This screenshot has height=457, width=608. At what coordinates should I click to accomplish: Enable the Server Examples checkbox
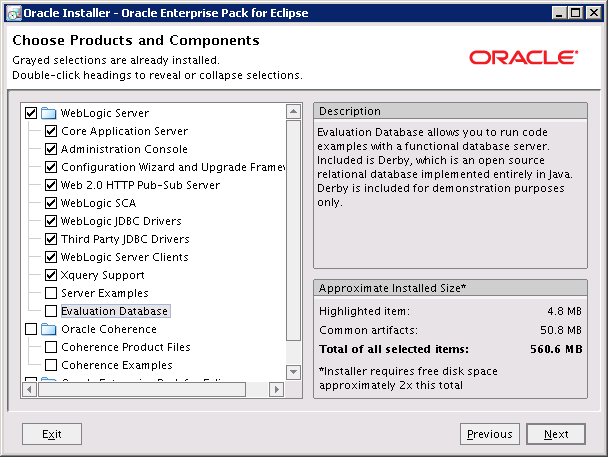coord(51,293)
